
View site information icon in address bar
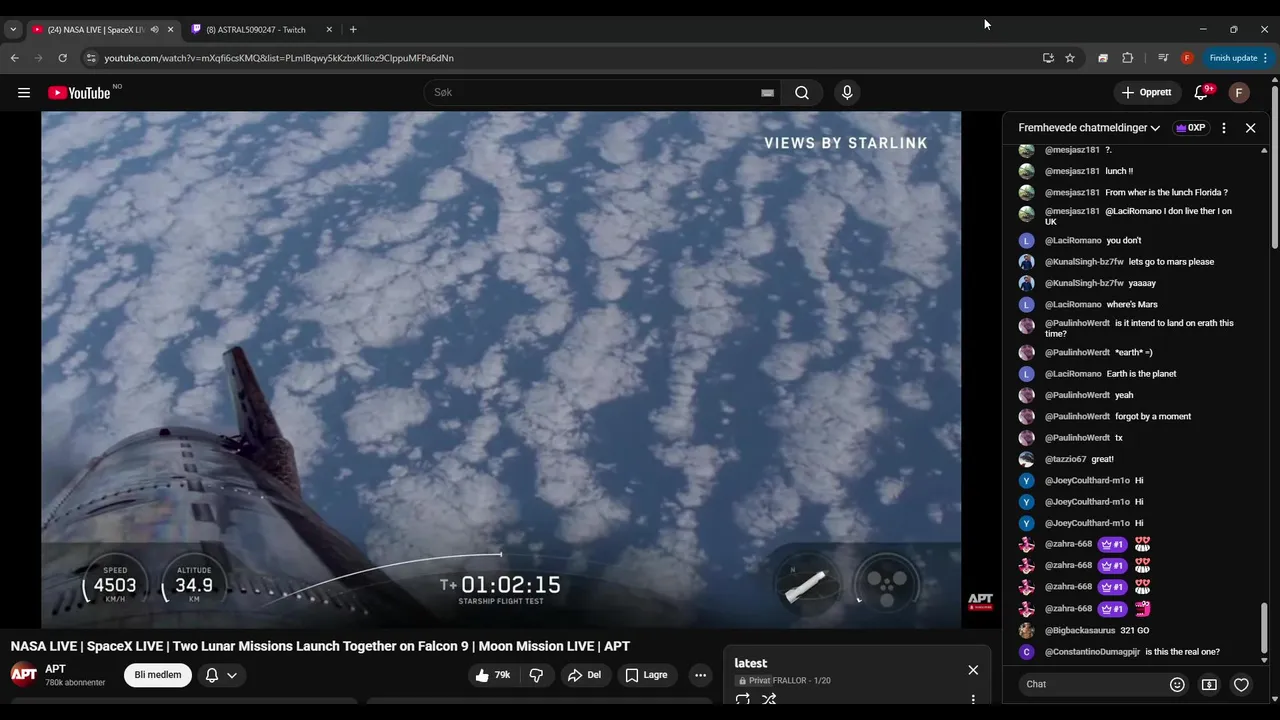[91, 58]
